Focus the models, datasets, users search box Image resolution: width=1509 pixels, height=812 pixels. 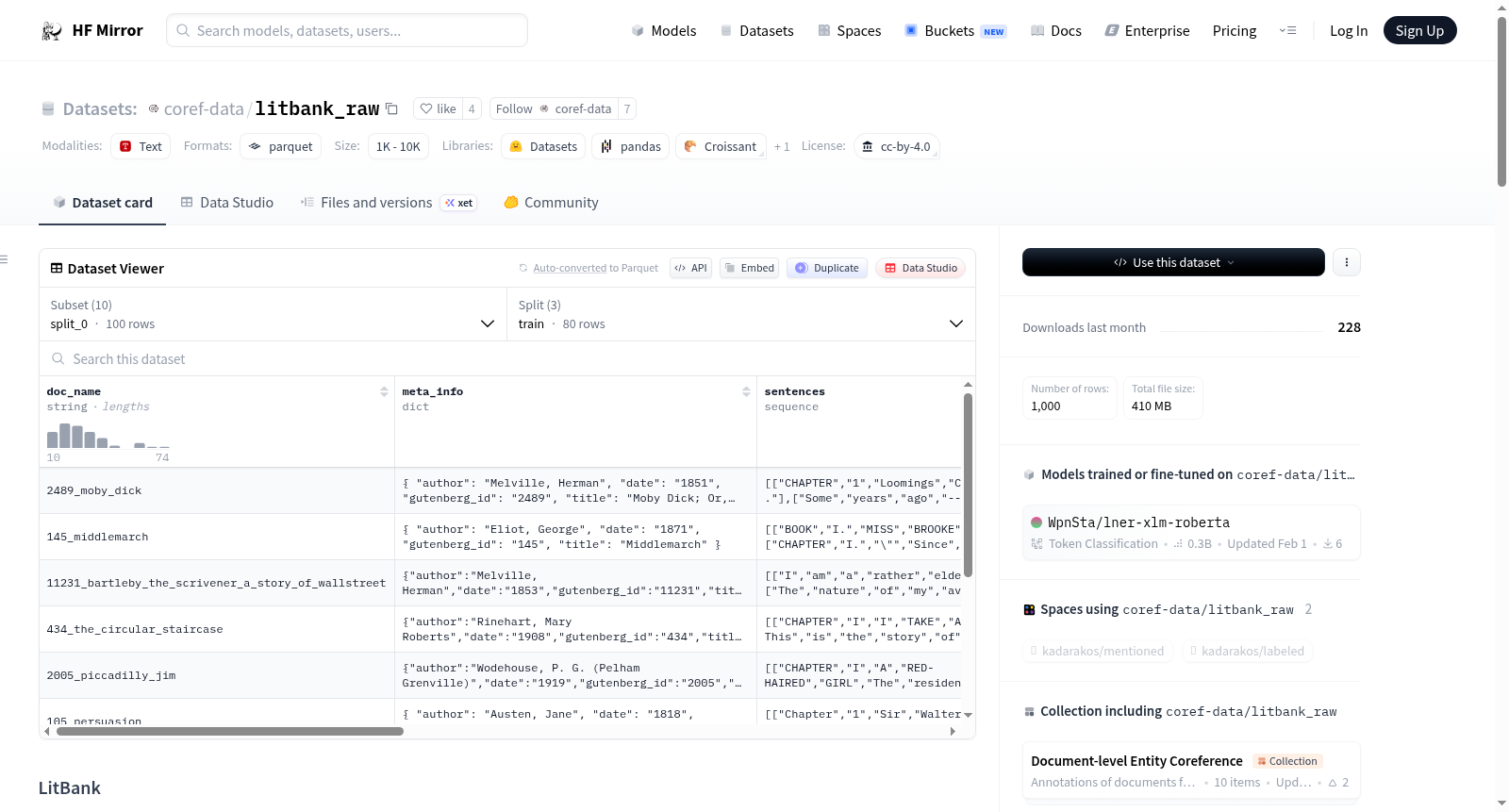(347, 30)
